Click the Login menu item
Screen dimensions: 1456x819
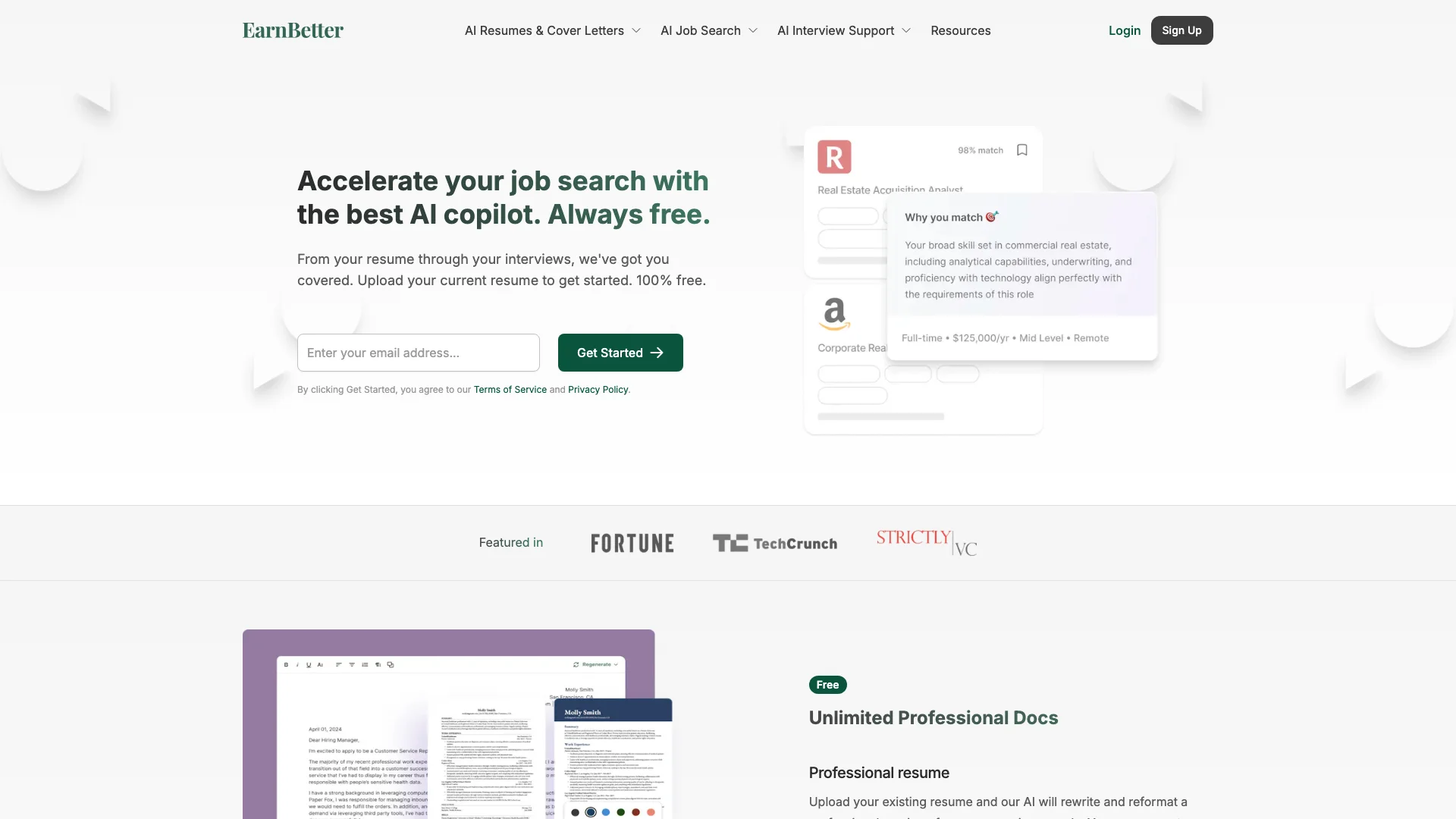click(x=1124, y=30)
